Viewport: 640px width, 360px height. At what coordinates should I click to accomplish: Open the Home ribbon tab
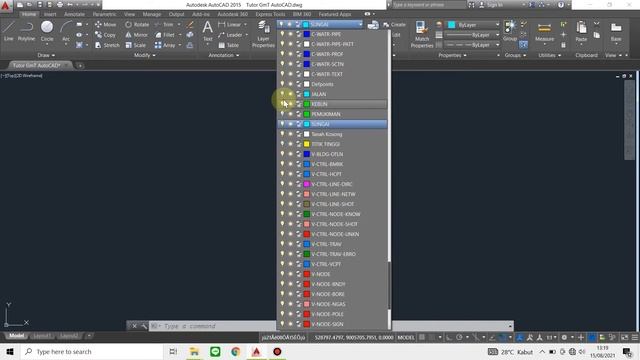(x=29, y=14)
